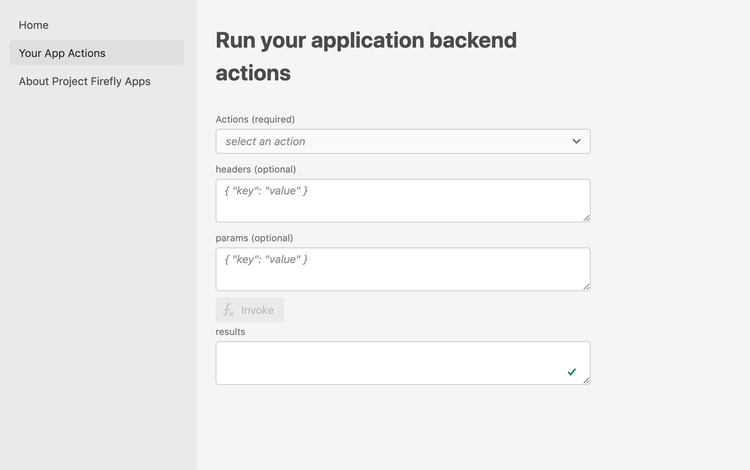Focus the headers JSON input field
This screenshot has height=470, width=750.
click(402, 200)
